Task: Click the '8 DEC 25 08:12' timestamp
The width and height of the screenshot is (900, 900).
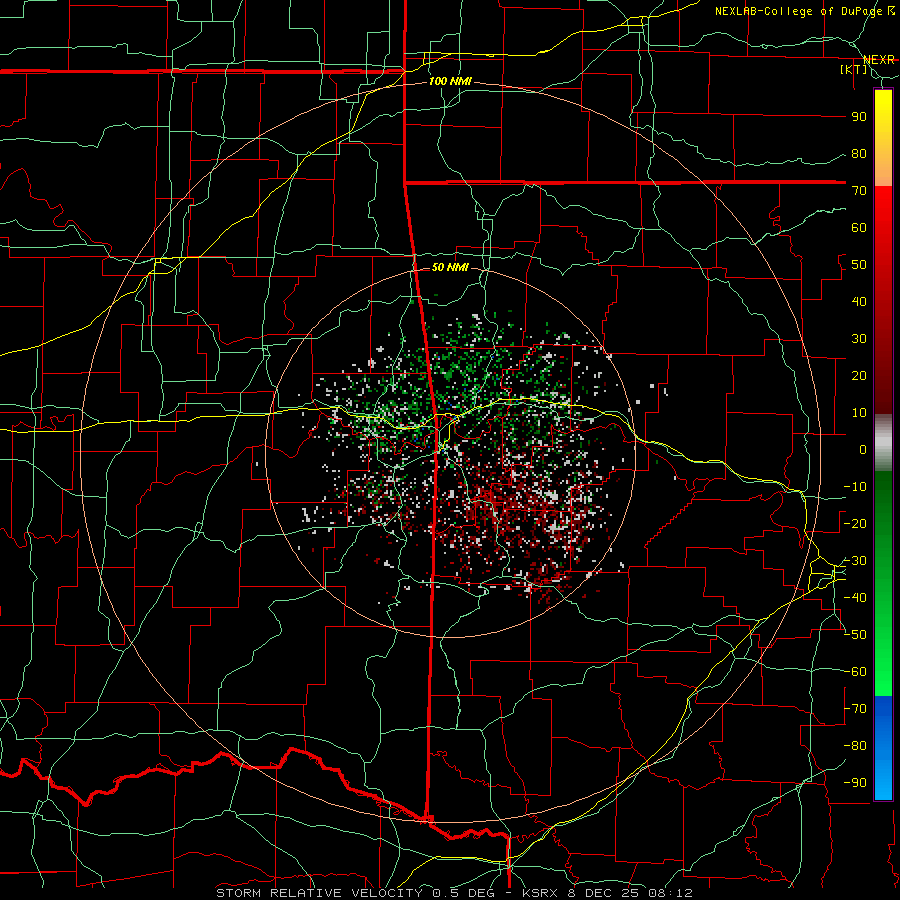Action: click(x=631, y=893)
